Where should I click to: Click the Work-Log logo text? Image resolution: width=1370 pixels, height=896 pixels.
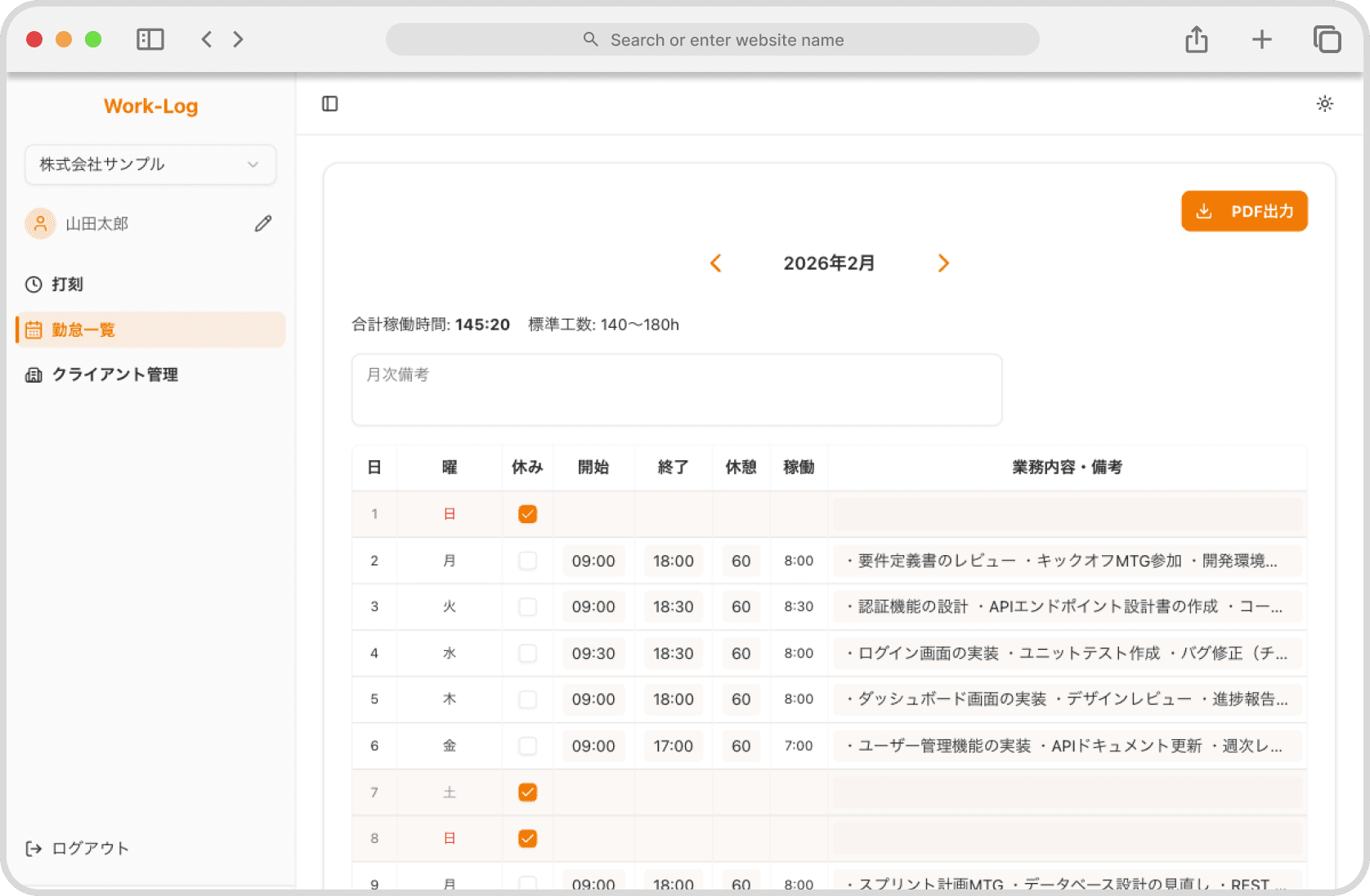pos(150,105)
